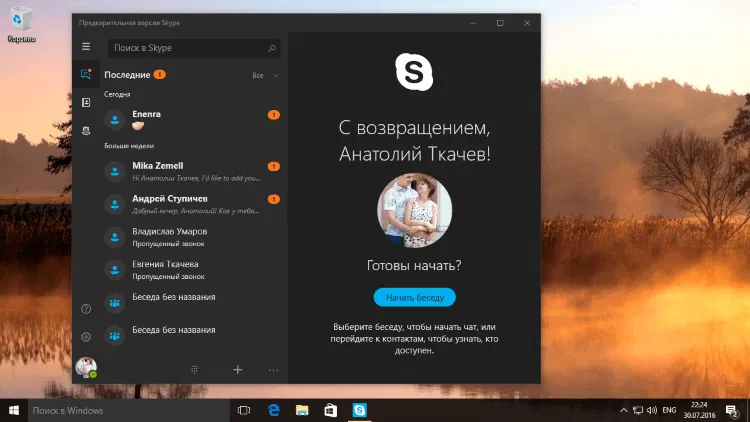The height and width of the screenshot is (422, 750).
Task: Click the plus icon to add new chat
Action: [238, 369]
